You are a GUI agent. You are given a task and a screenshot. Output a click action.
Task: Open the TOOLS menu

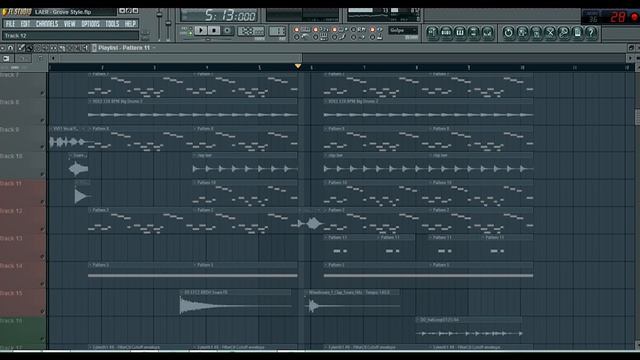pos(112,24)
